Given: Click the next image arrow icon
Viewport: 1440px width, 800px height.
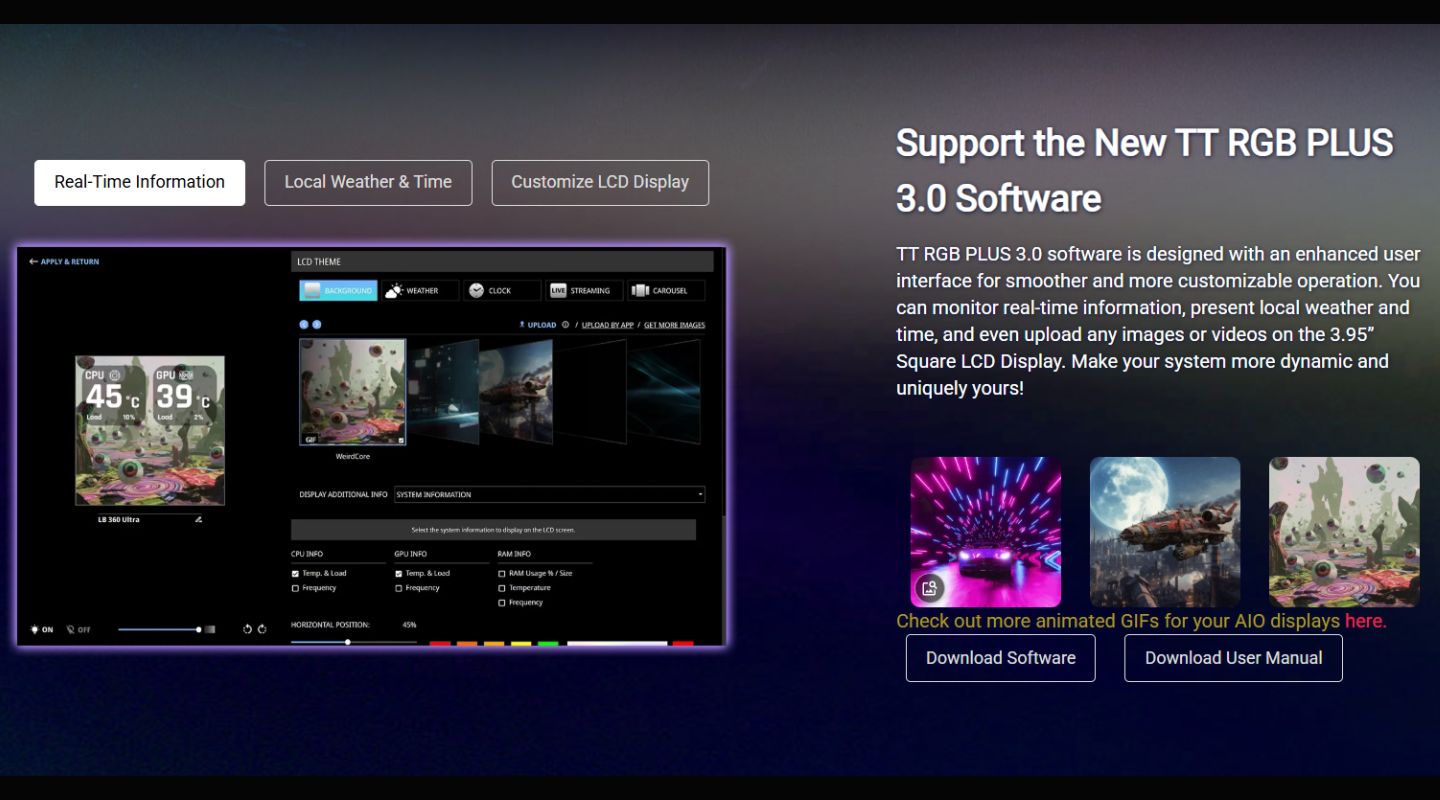Looking at the screenshot, I should pyautogui.click(x=317, y=324).
